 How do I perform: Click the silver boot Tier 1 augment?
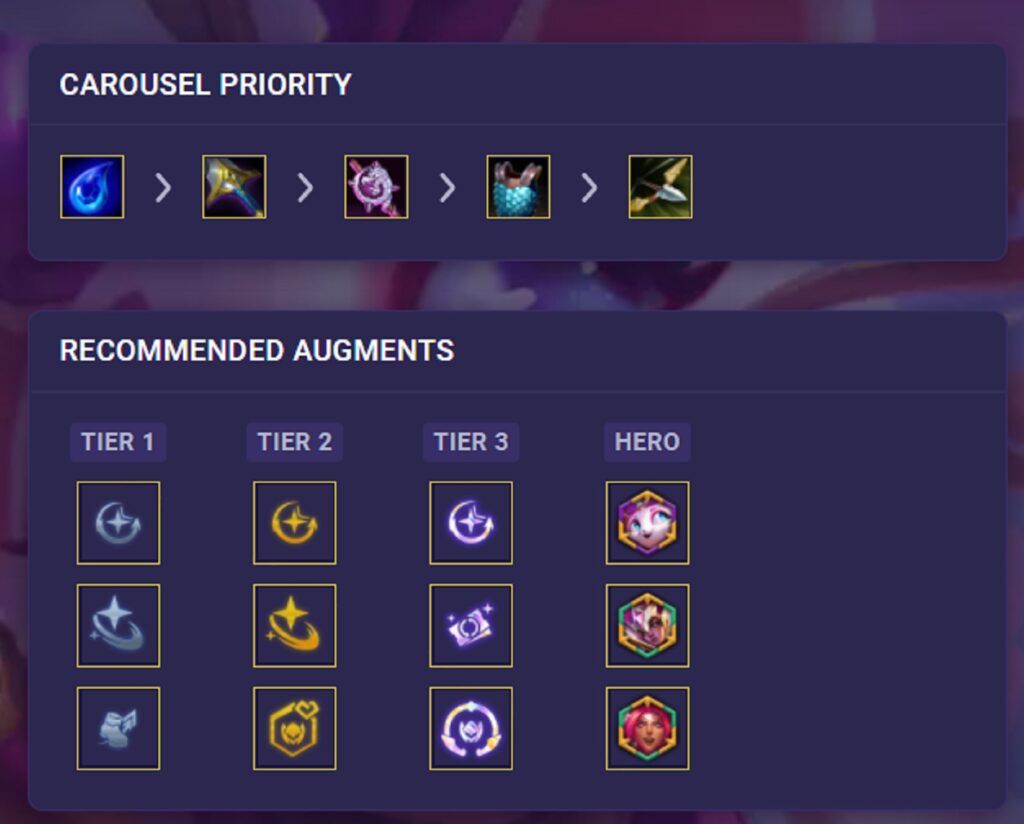[118, 728]
